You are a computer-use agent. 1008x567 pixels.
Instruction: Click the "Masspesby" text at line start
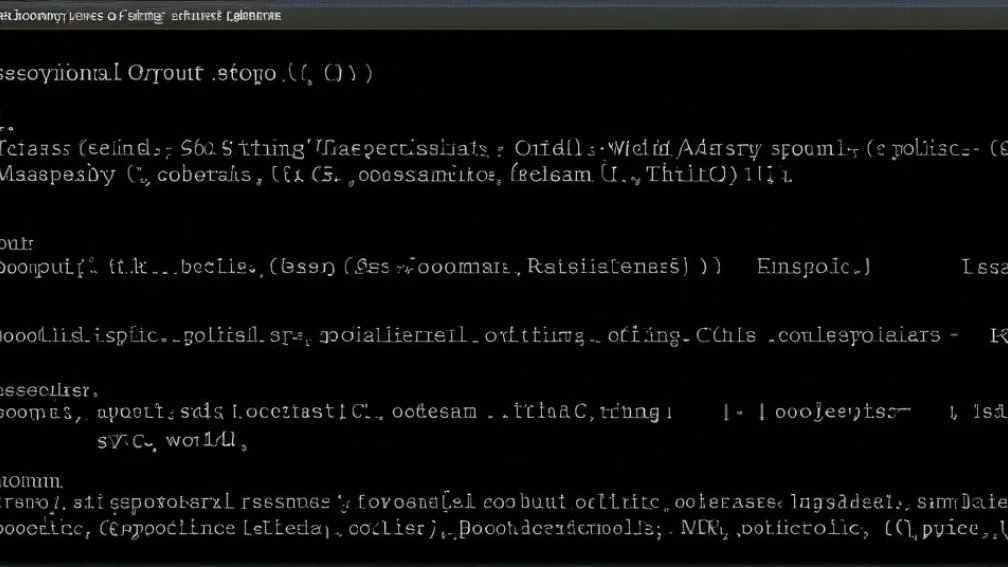tap(57, 176)
